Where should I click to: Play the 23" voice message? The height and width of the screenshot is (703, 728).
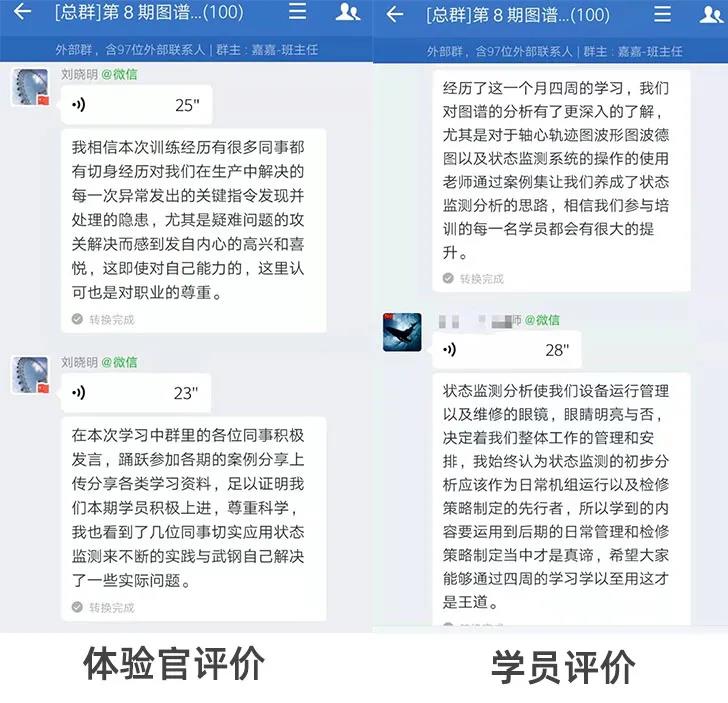136,393
